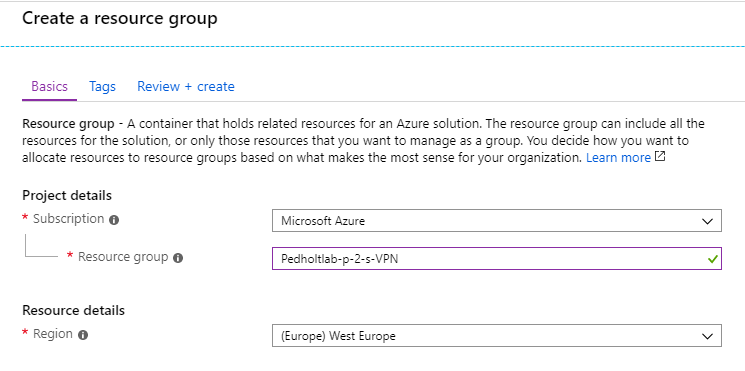Viewport: 745px width, 371px height.
Task: Follow the Learn more link
Action: click(x=618, y=158)
